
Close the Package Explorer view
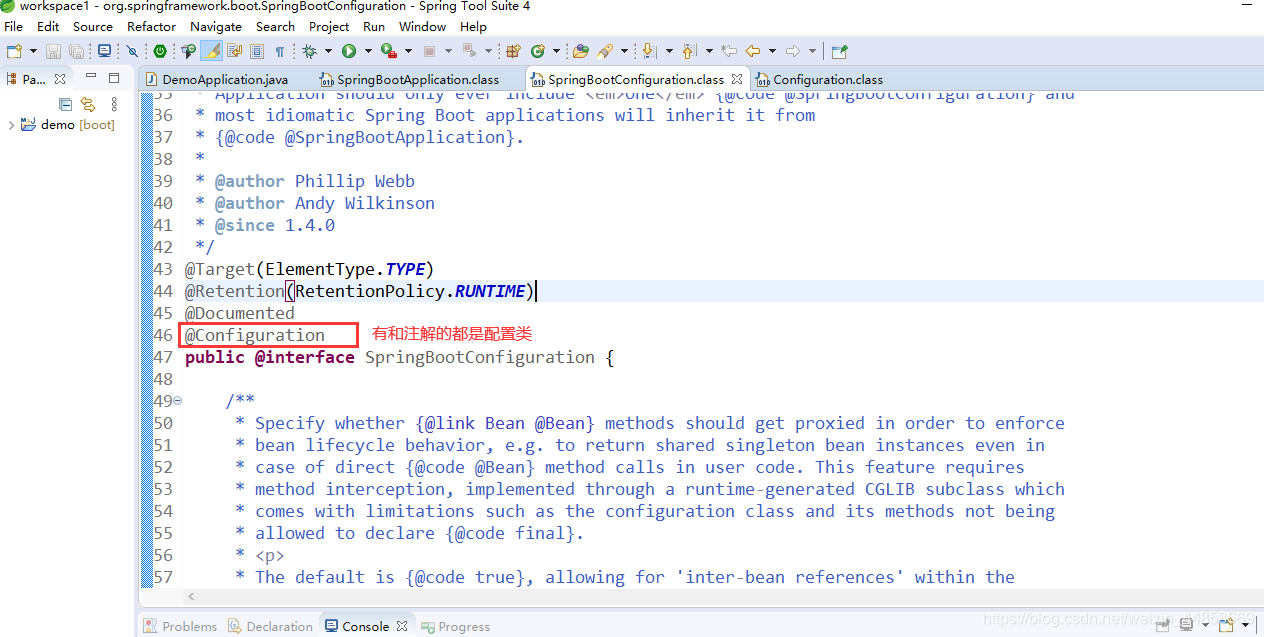(x=59, y=79)
